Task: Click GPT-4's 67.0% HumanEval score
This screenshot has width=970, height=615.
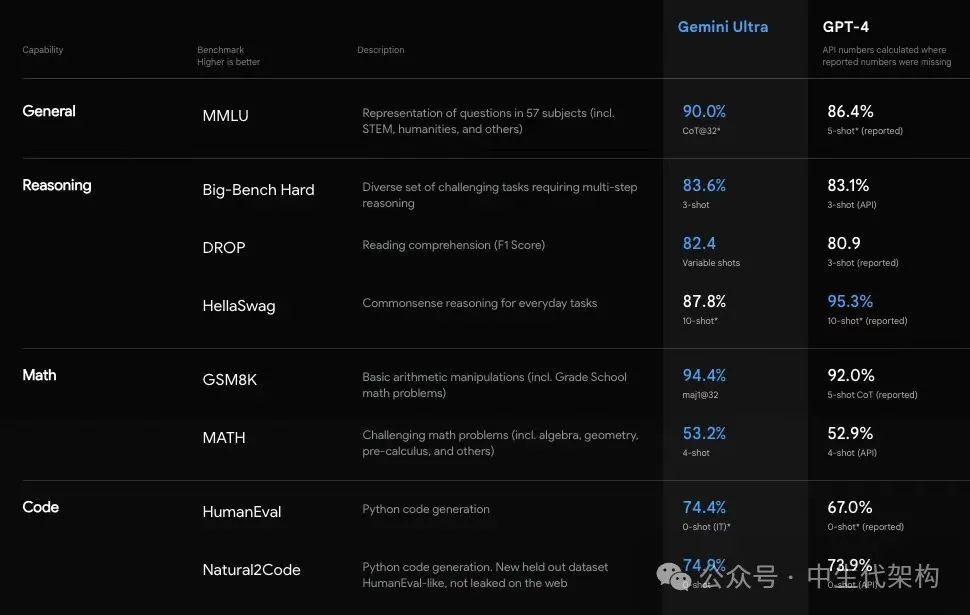Action: point(850,507)
